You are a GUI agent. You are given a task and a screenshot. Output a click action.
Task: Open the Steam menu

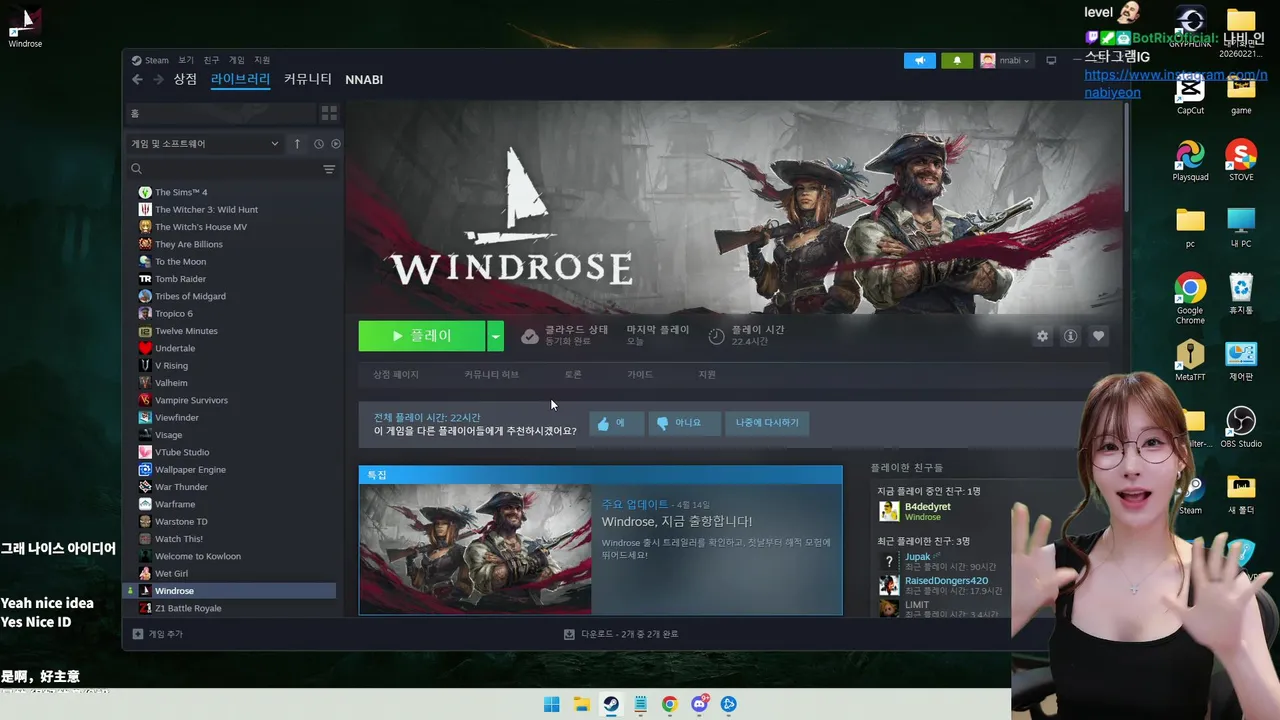coord(151,60)
